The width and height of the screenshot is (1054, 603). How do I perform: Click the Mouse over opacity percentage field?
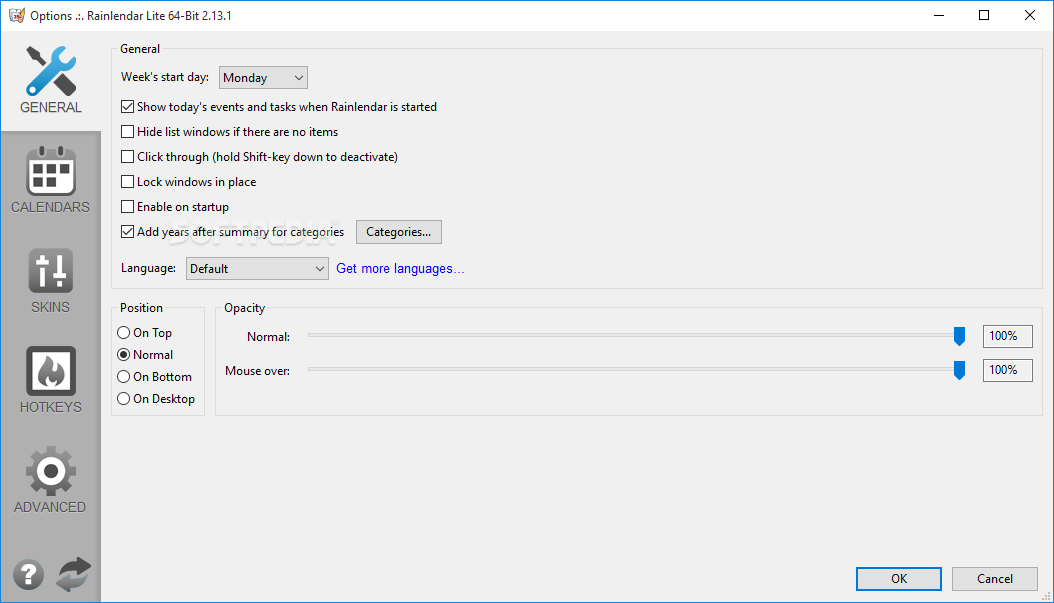1008,370
